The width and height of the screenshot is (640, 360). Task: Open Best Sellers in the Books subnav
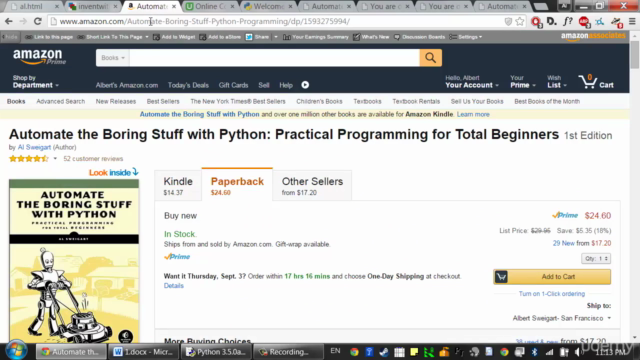[x=163, y=101]
